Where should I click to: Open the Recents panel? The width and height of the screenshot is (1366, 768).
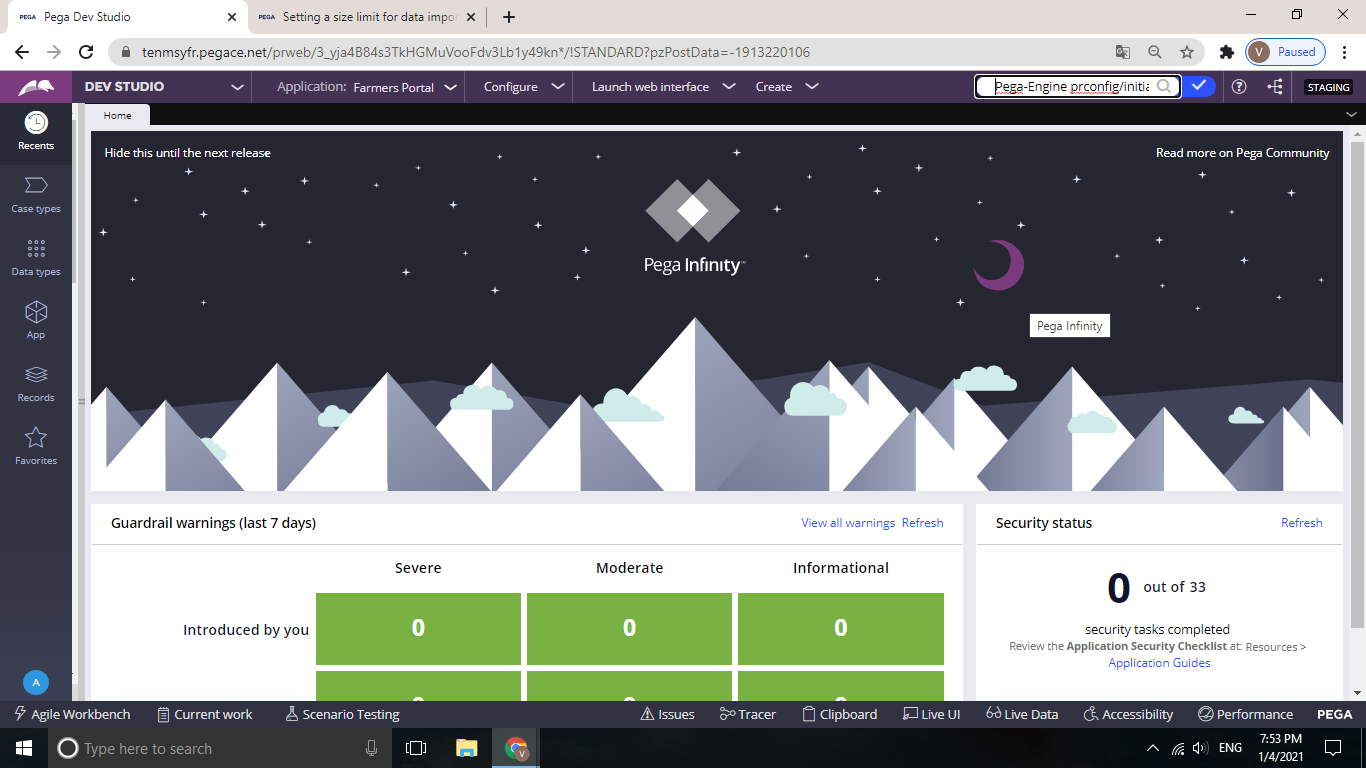click(x=36, y=131)
